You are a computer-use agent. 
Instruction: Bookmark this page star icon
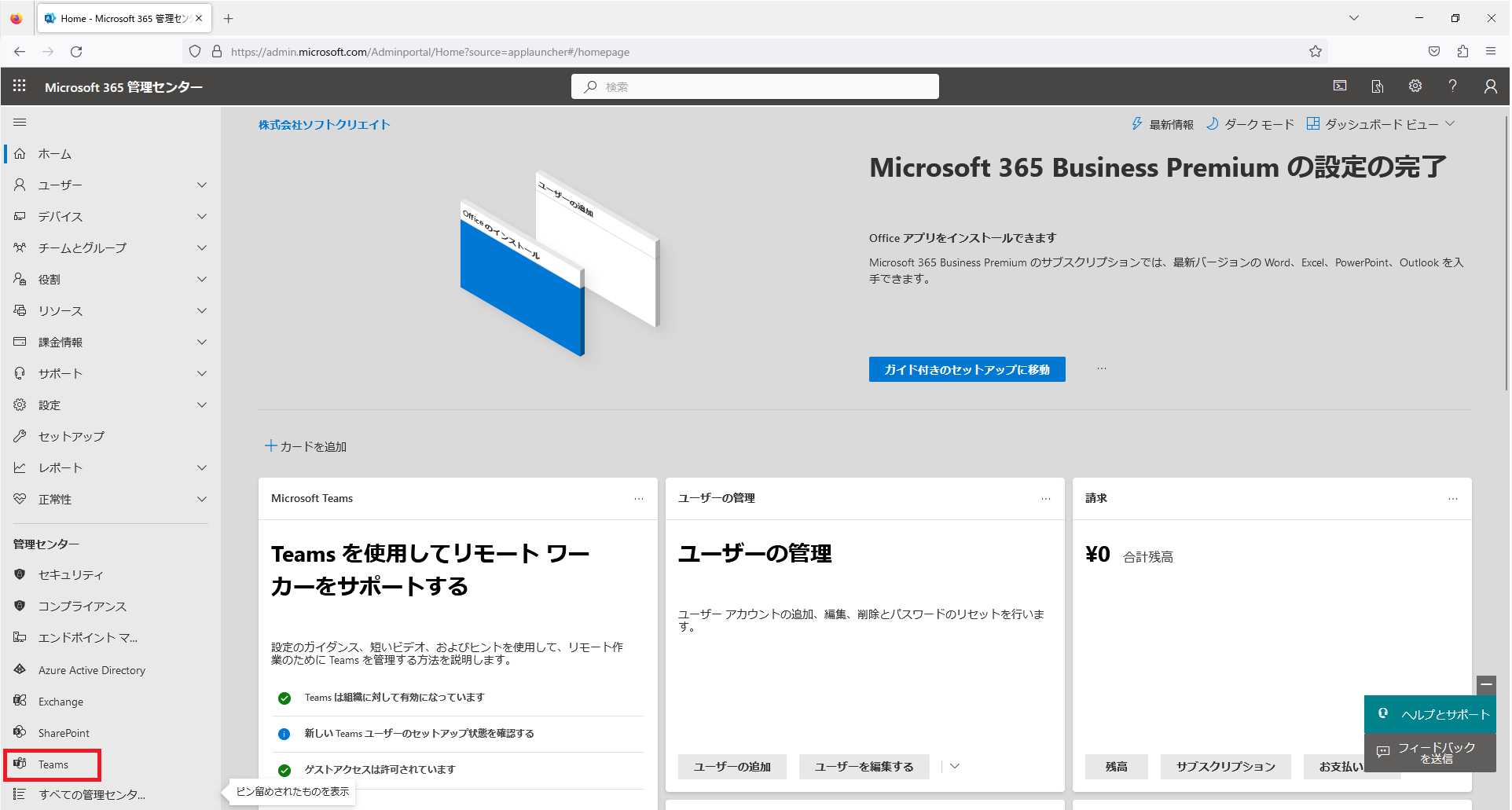(x=1316, y=52)
